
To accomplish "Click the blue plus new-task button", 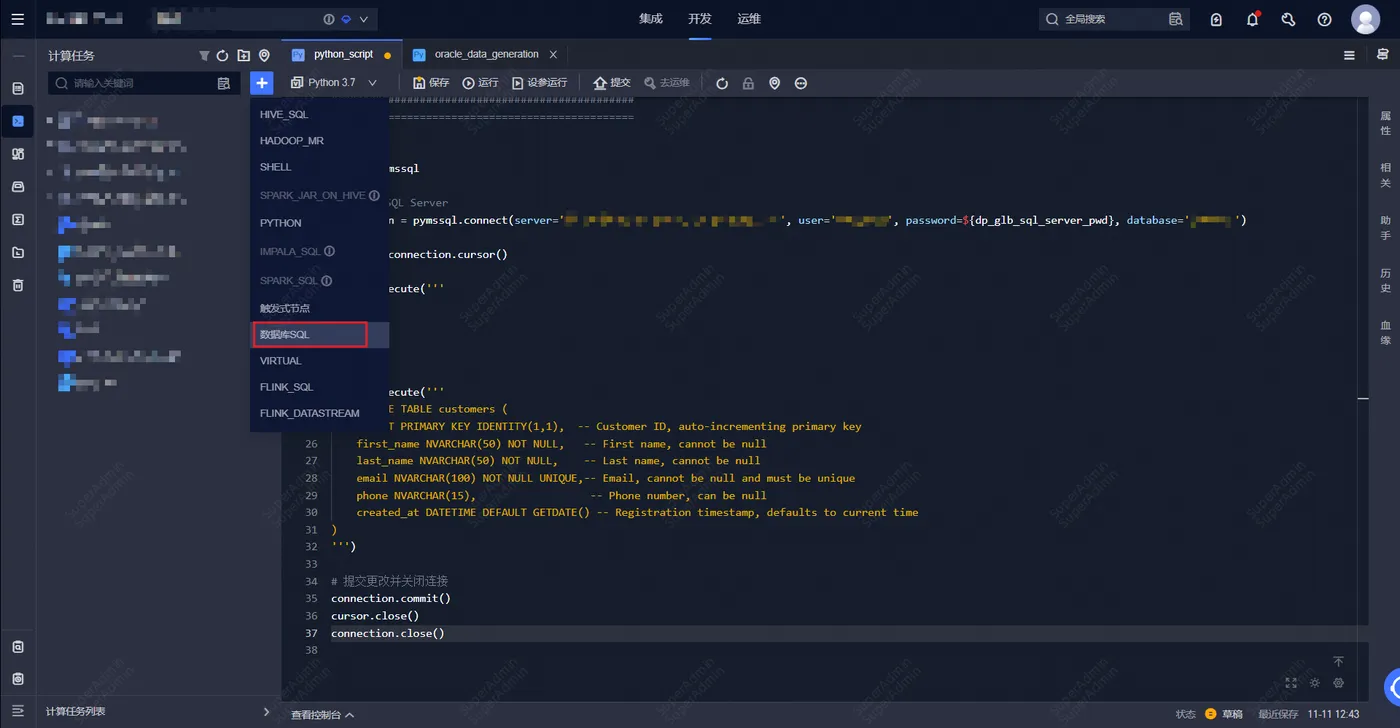I will tap(261, 83).
